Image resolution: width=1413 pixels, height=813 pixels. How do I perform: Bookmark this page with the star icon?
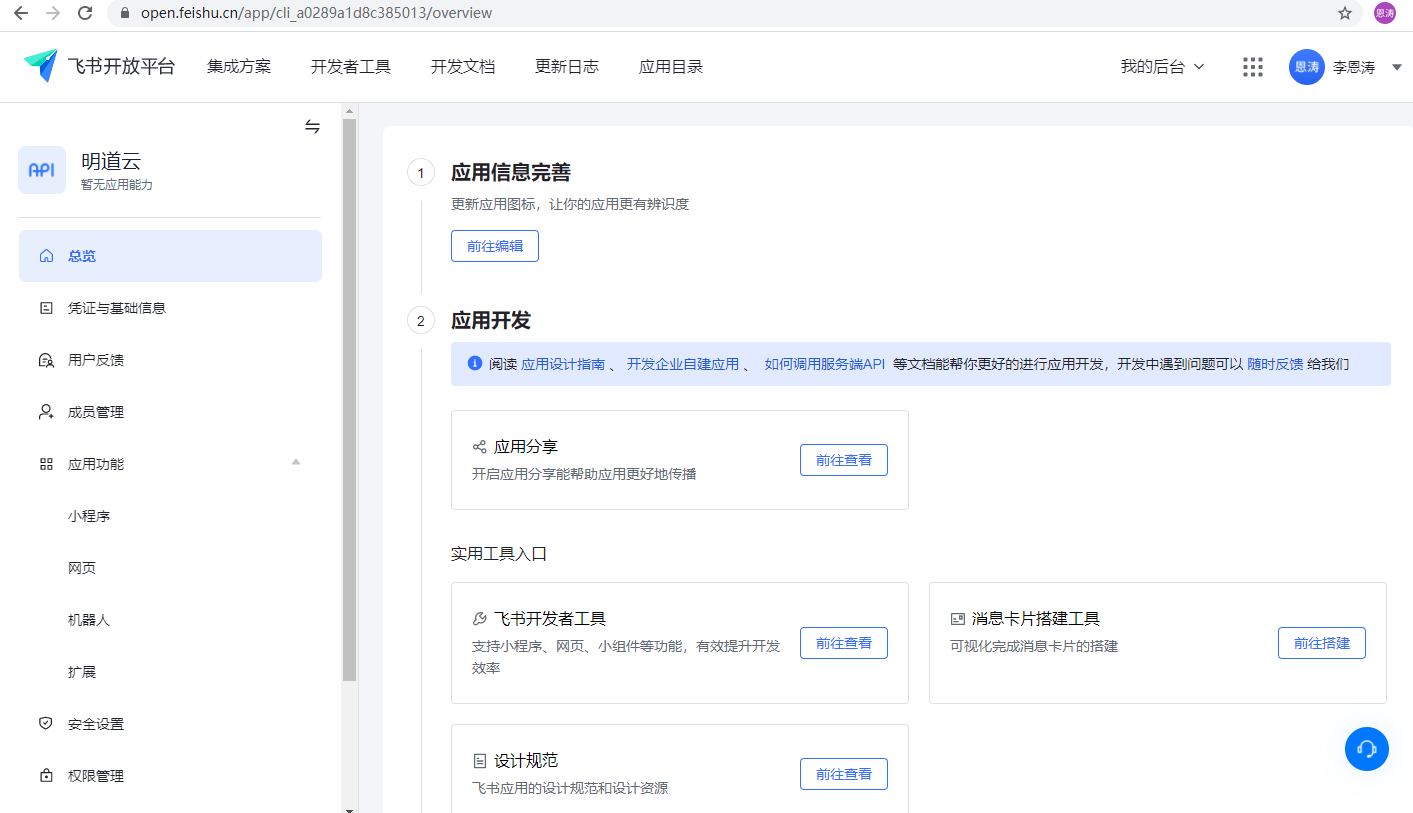click(1345, 13)
